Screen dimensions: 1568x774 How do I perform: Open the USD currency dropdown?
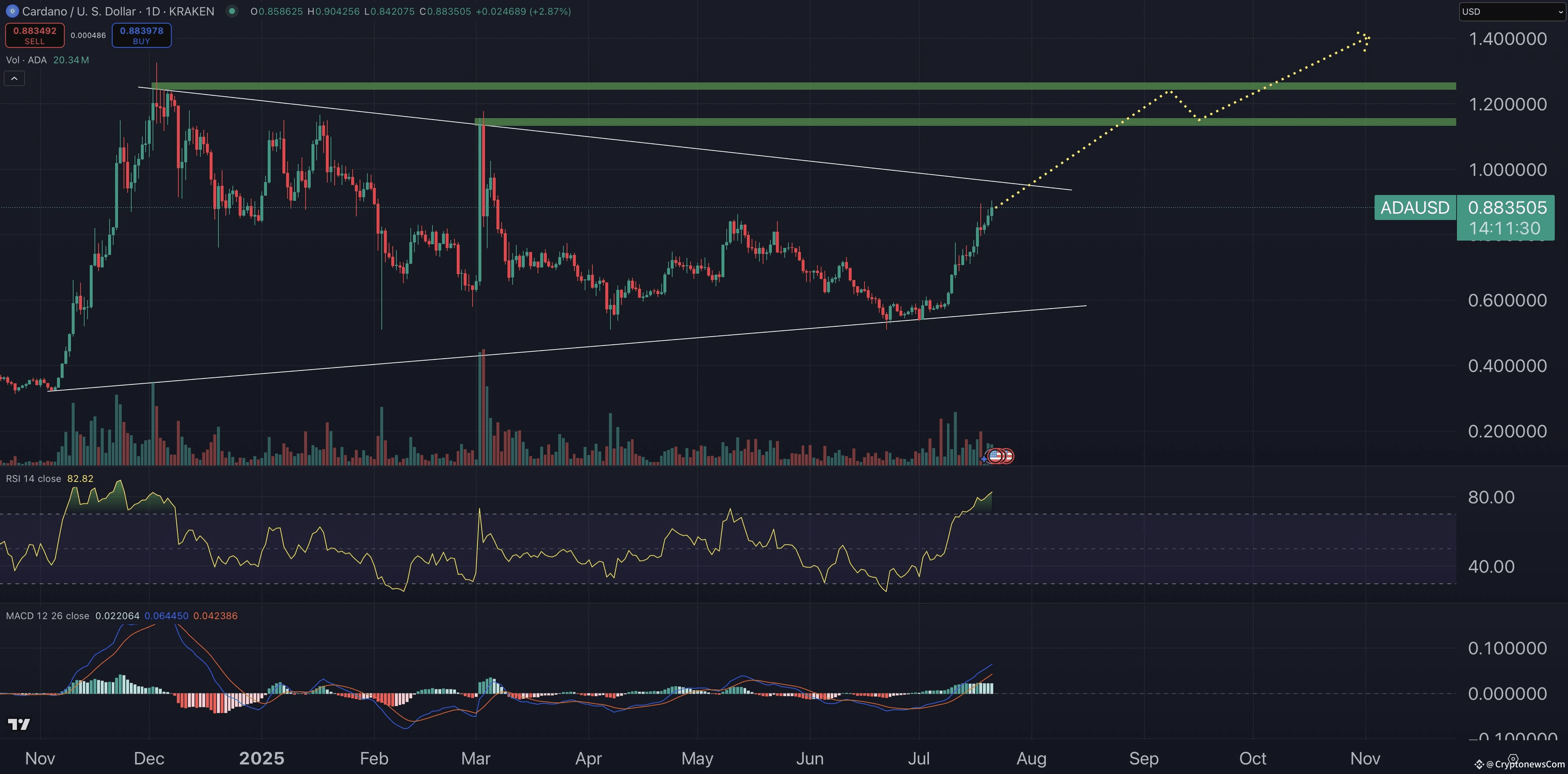[1512, 11]
